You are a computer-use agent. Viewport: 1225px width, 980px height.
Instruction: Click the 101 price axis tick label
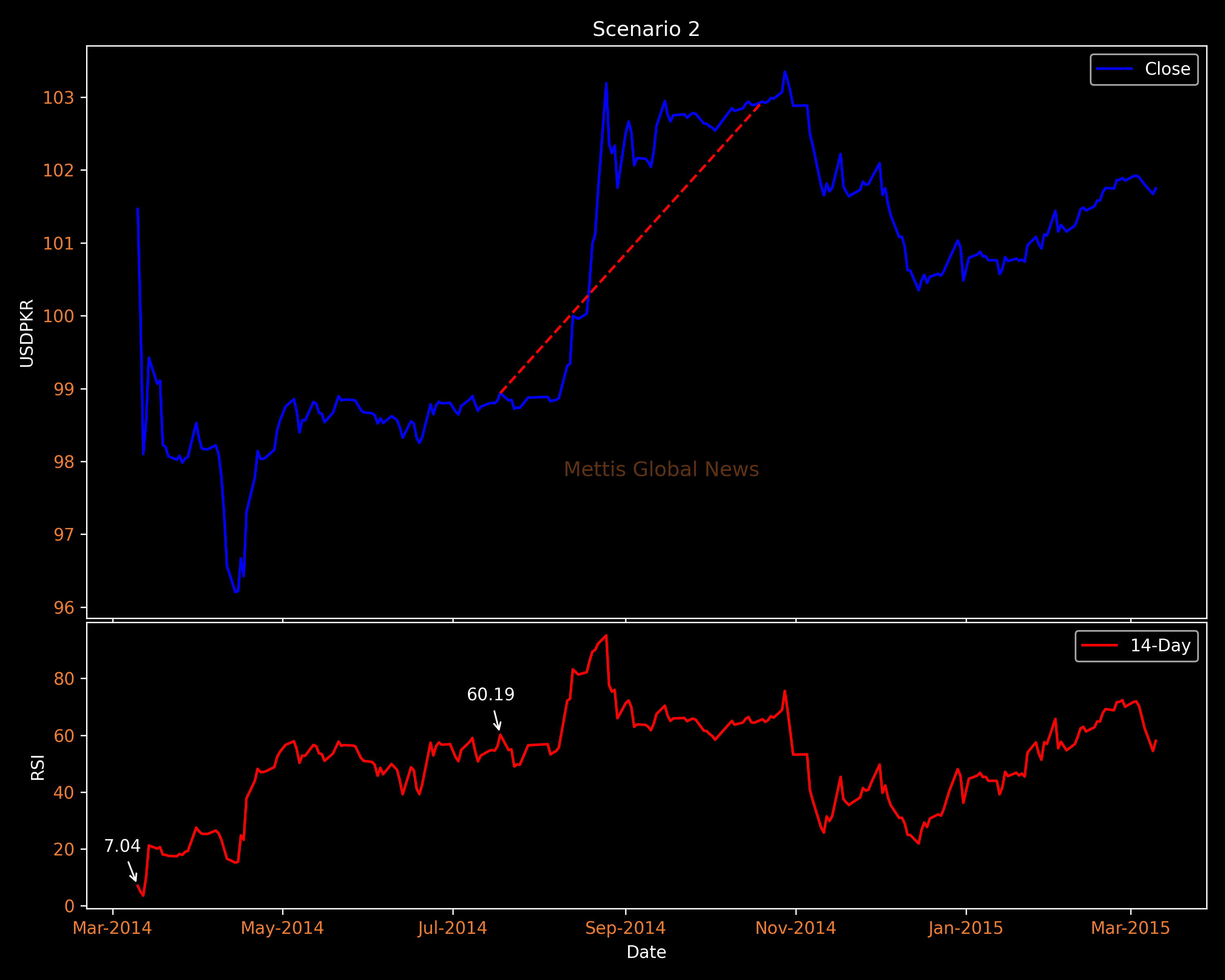[x=58, y=243]
